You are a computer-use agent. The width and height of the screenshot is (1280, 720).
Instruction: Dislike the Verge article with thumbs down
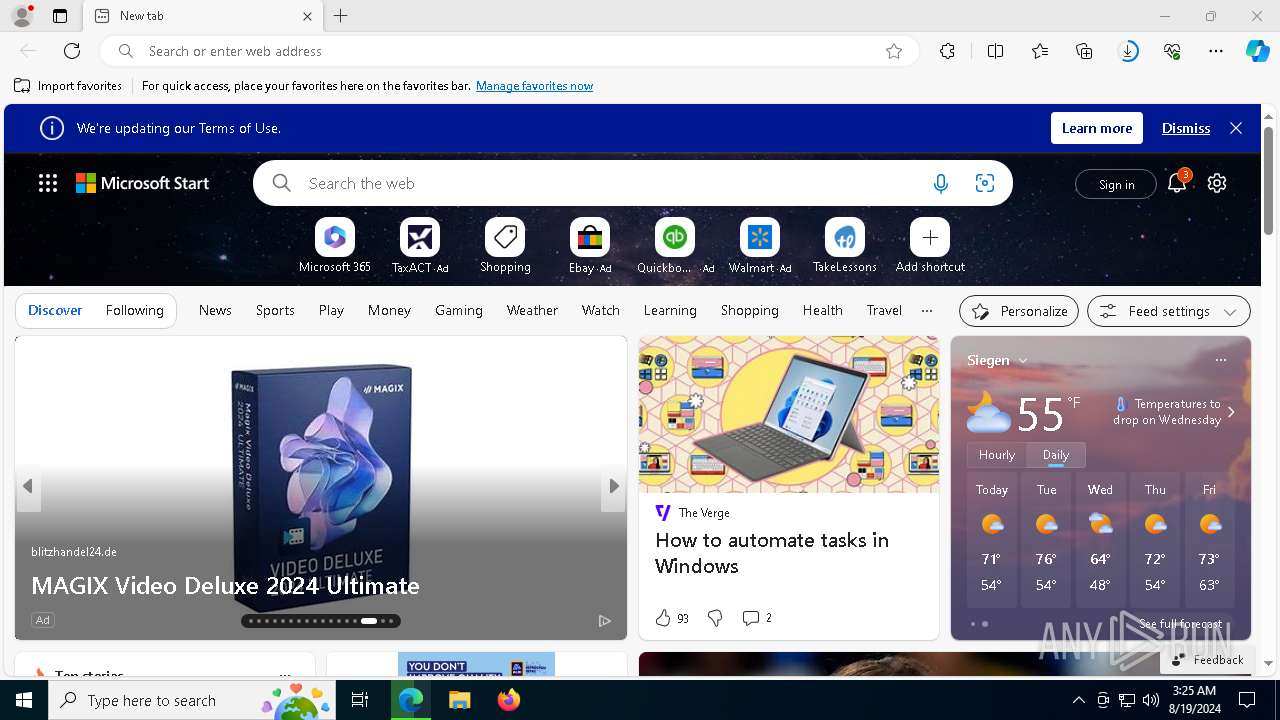click(x=715, y=618)
